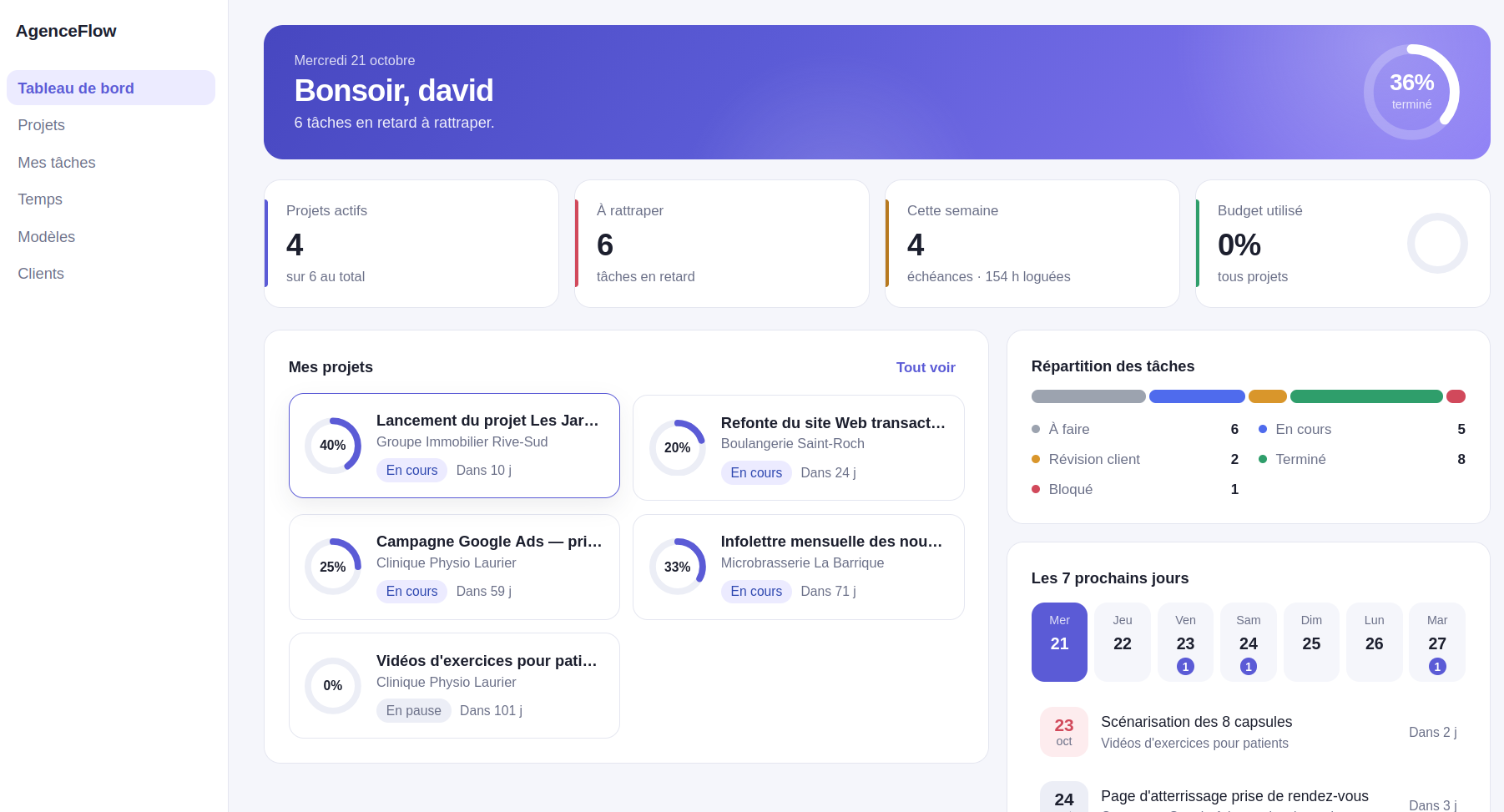The image size is (1504, 812).
Task: Click the Cette semaine stat card
Action: click(x=1032, y=244)
